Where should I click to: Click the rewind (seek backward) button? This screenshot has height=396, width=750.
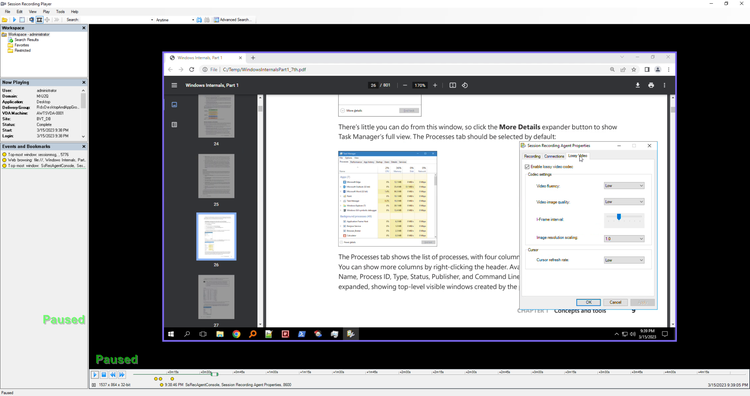(113, 375)
